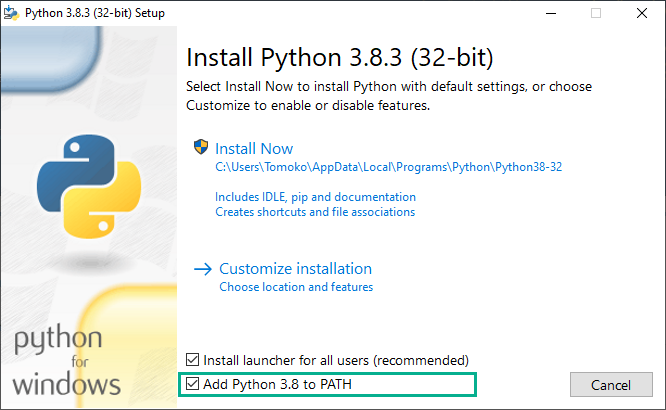Screen dimensions: 666x410
Task: Start installation via Install Now link
Action: click(254, 148)
